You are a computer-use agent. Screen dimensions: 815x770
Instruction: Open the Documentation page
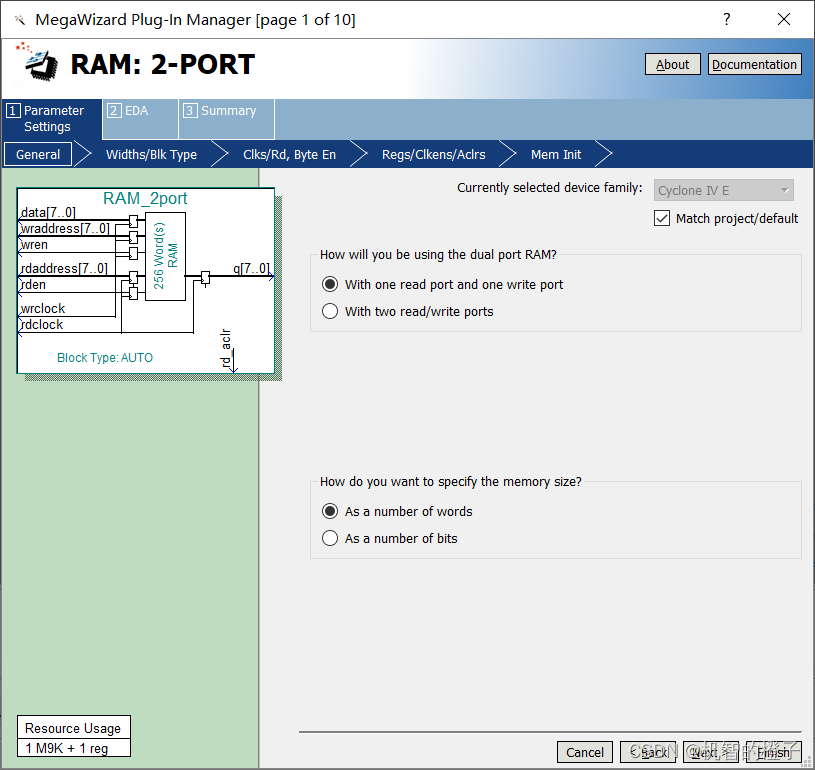click(x=754, y=64)
